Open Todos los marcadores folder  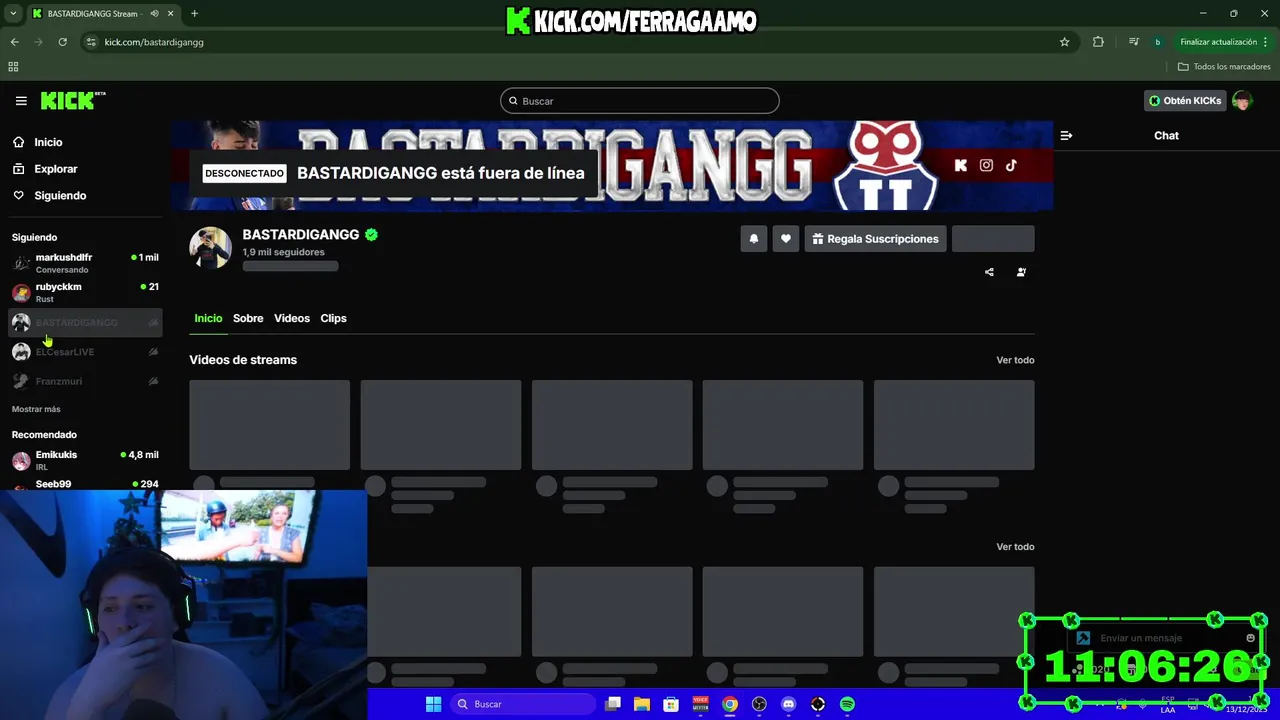pyautogui.click(x=1224, y=67)
